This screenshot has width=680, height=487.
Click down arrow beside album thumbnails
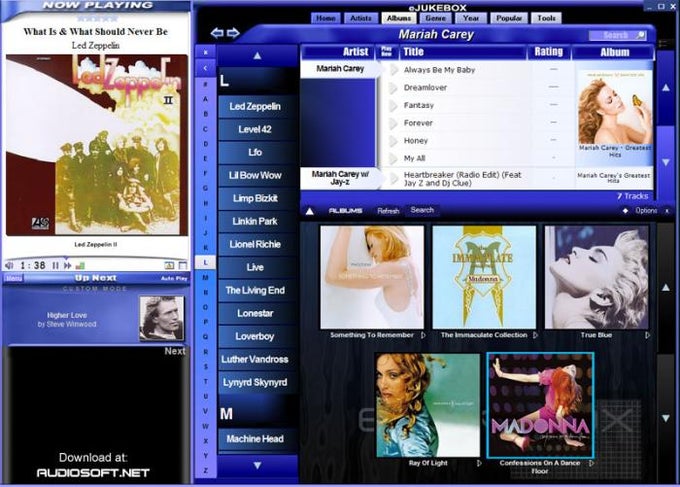coord(666,418)
